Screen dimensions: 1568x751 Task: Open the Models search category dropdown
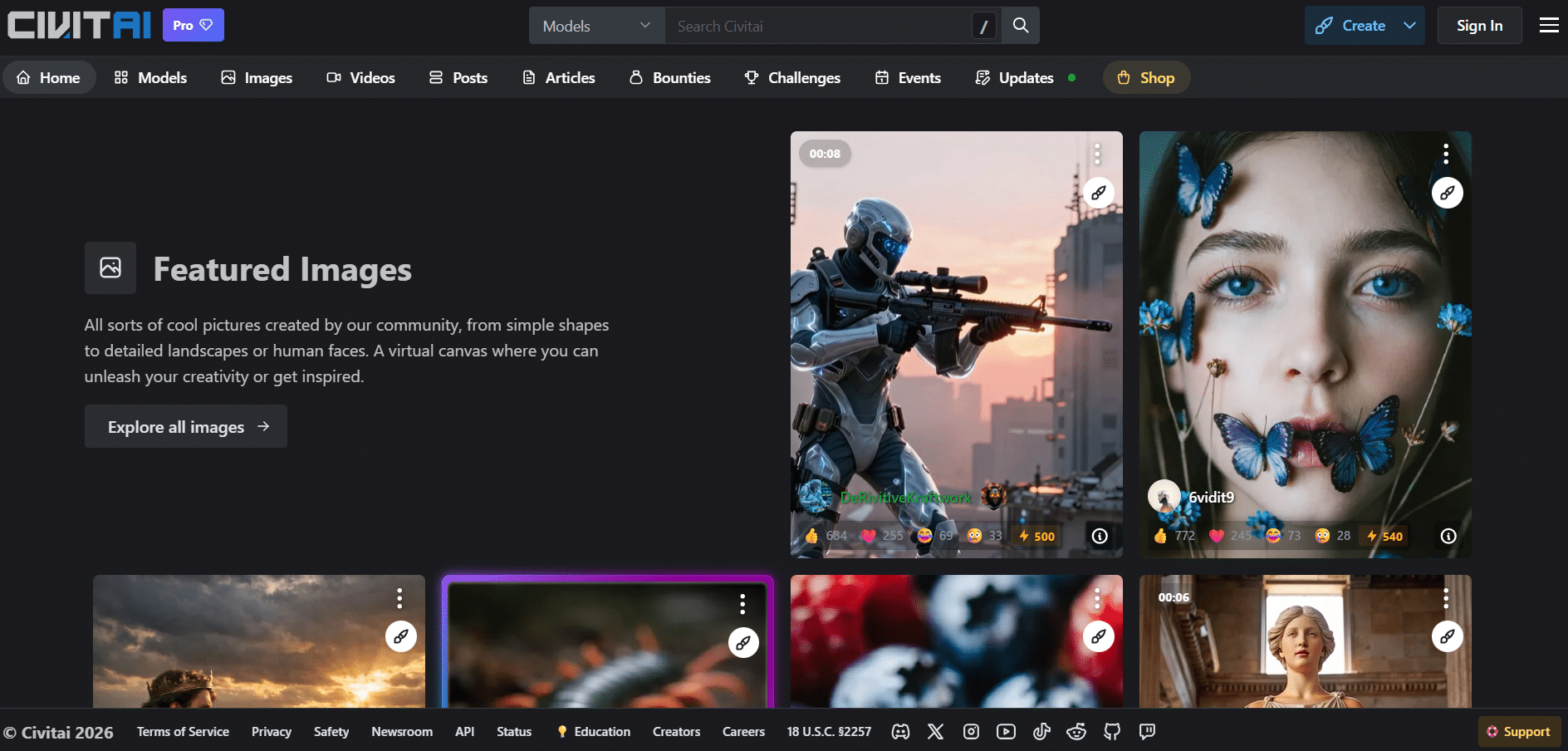(x=596, y=26)
